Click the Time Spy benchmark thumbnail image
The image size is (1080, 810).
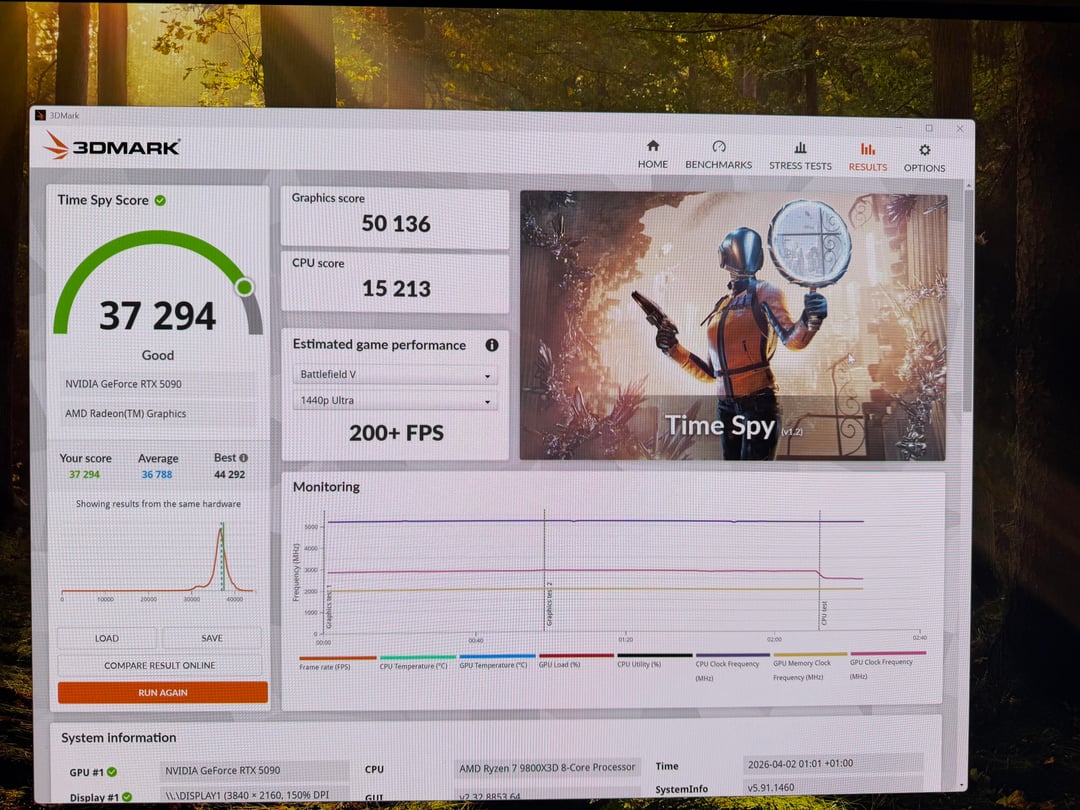click(x=732, y=325)
